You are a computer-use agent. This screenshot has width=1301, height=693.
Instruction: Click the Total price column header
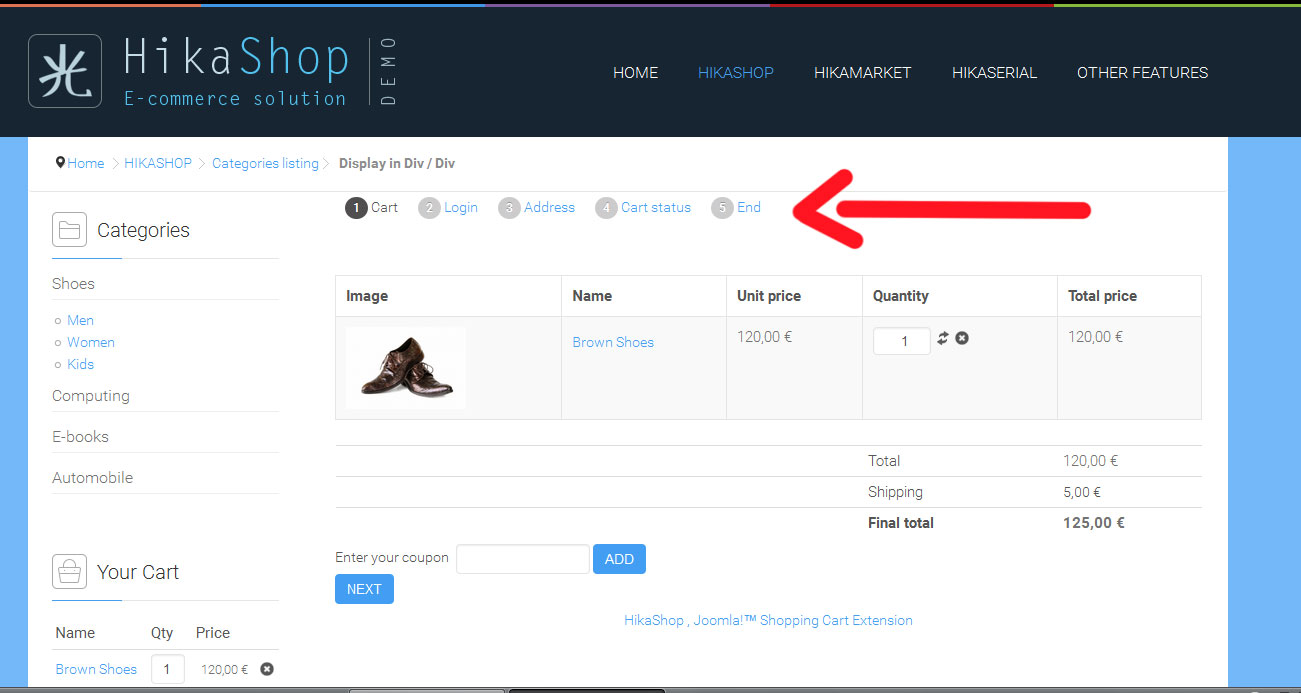[x=1102, y=296]
